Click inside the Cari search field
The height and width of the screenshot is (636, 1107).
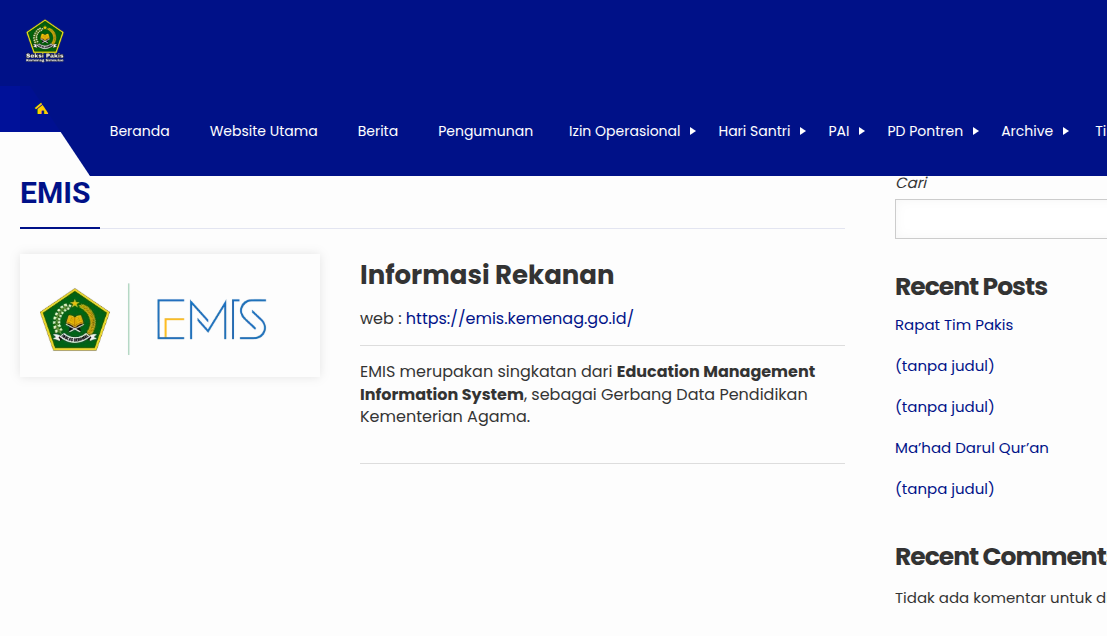click(1000, 218)
